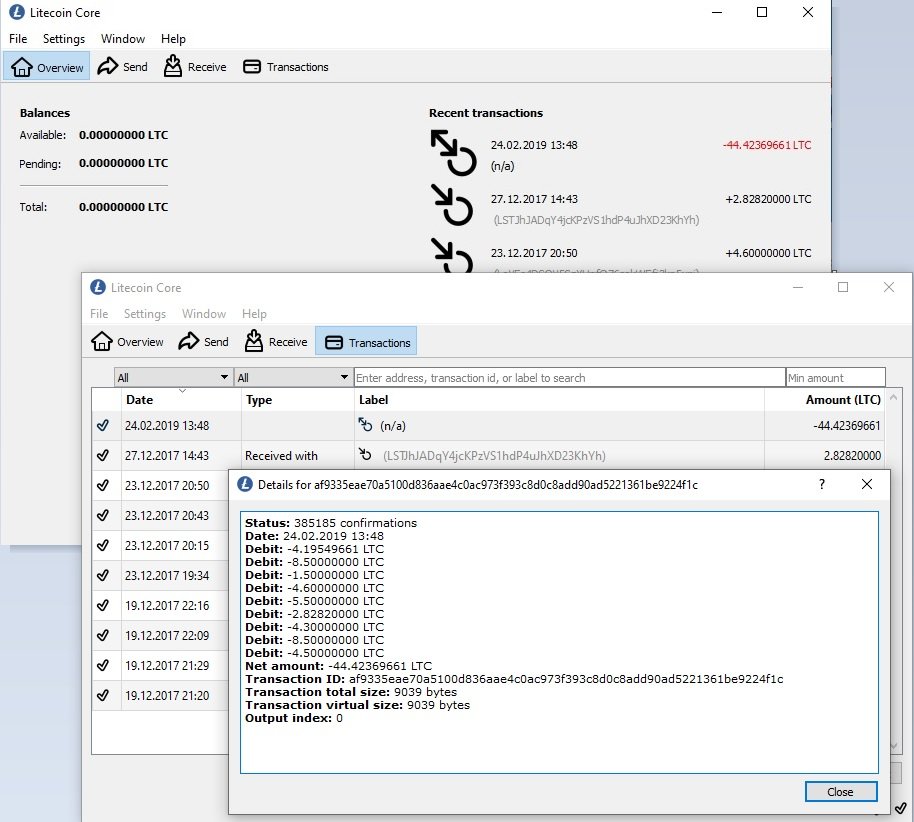Viewport: 914px width, 822px height.
Task: Sort transactions by Label column header
Action: click(x=559, y=400)
